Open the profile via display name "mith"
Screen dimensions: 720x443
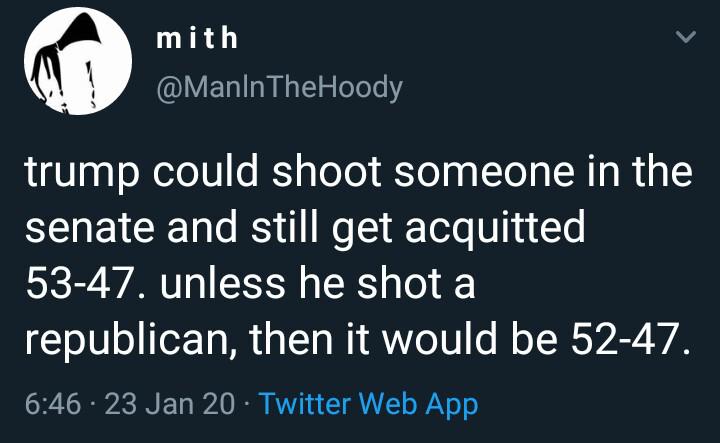pos(197,39)
